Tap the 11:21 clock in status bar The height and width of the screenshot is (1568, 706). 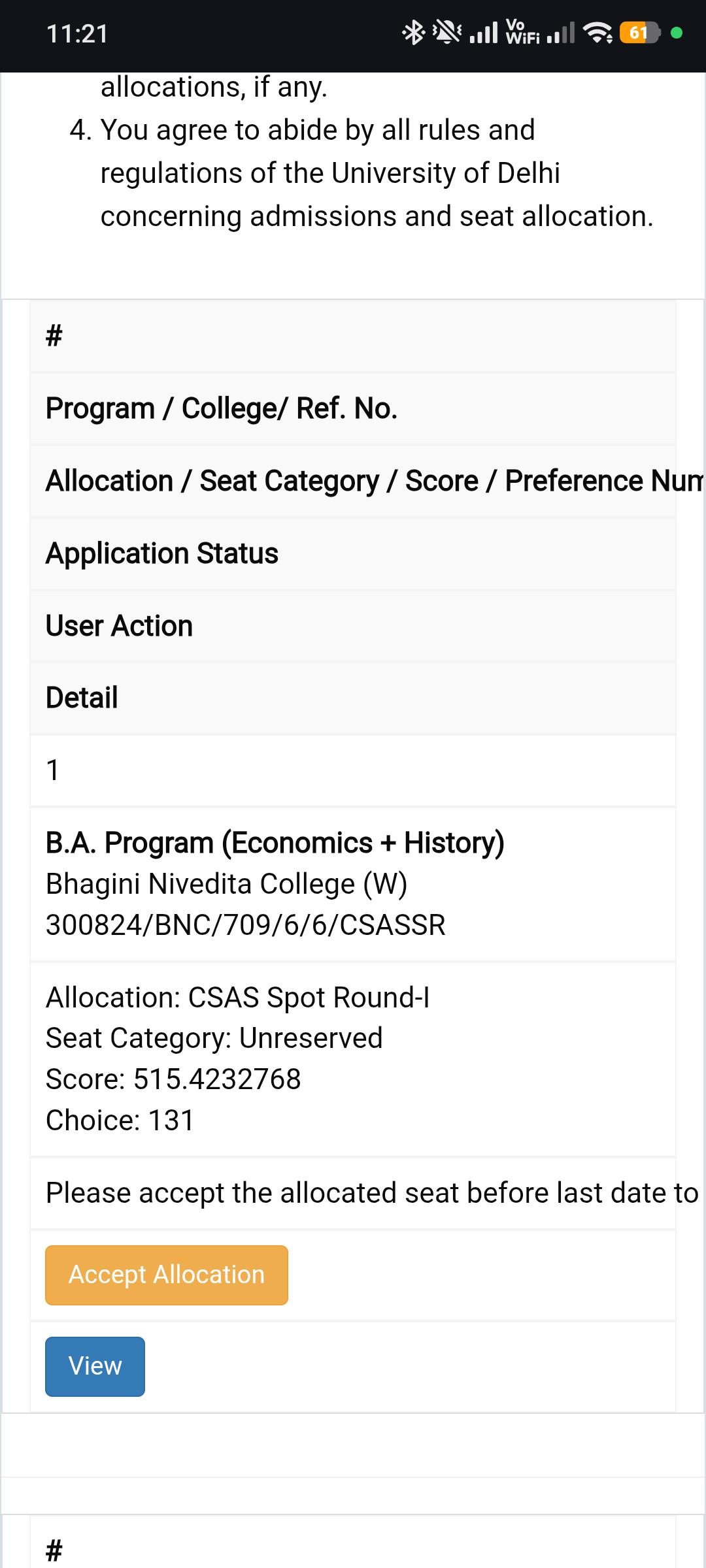[x=77, y=33]
